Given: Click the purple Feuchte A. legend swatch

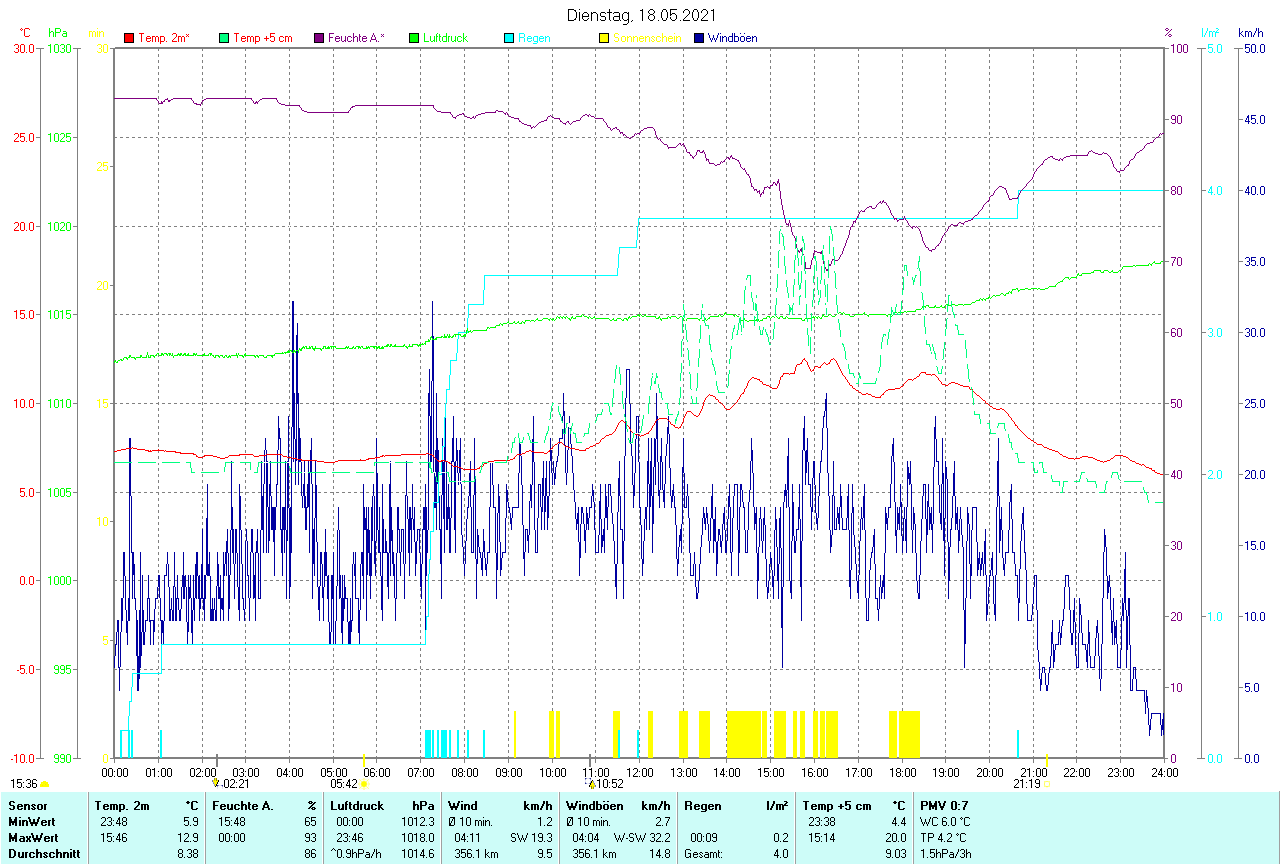Looking at the screenshot, I should (319, 38).
